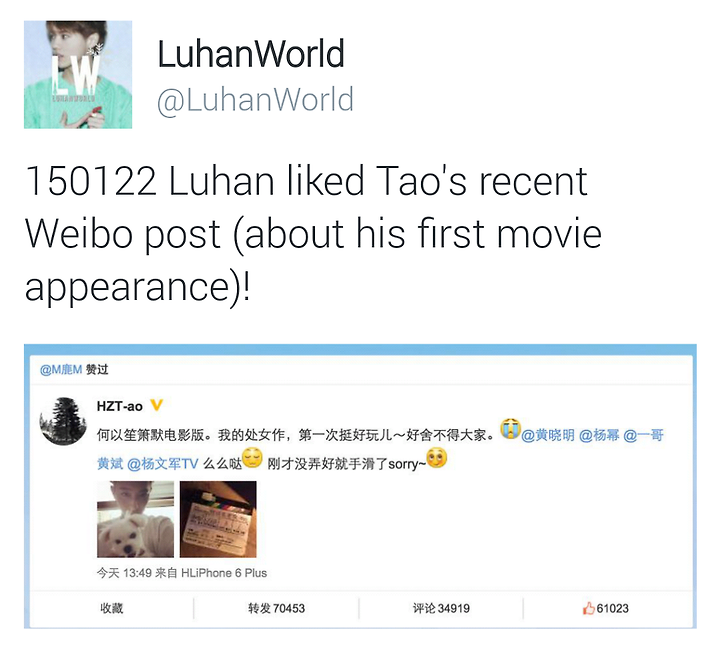This screenshot has width=720, height=648.
Task: Click the 收藏 favorite button
Action: 112,609
